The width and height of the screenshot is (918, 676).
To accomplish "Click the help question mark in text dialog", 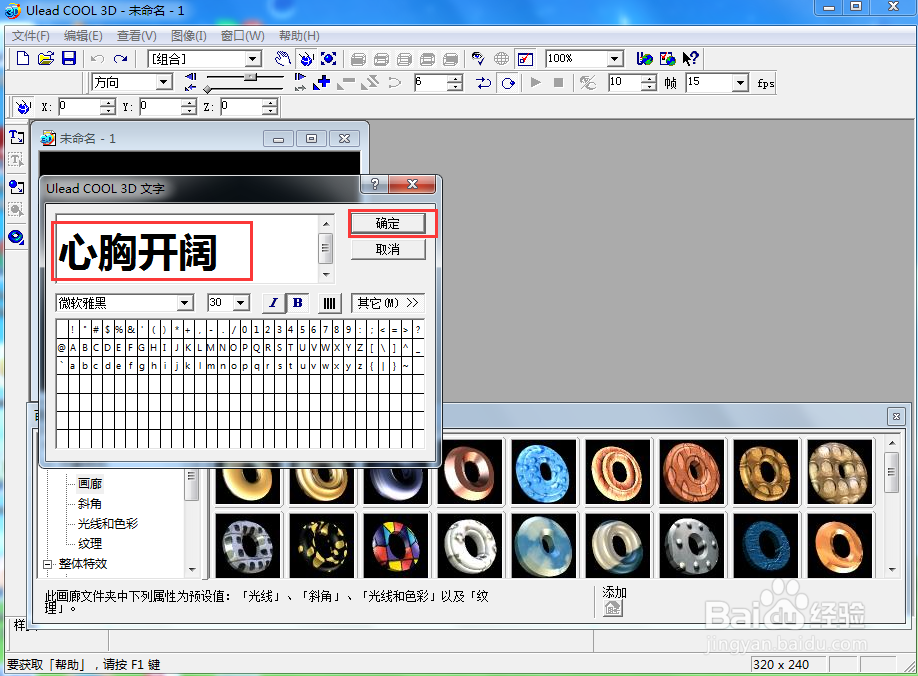I will (375, 184).
